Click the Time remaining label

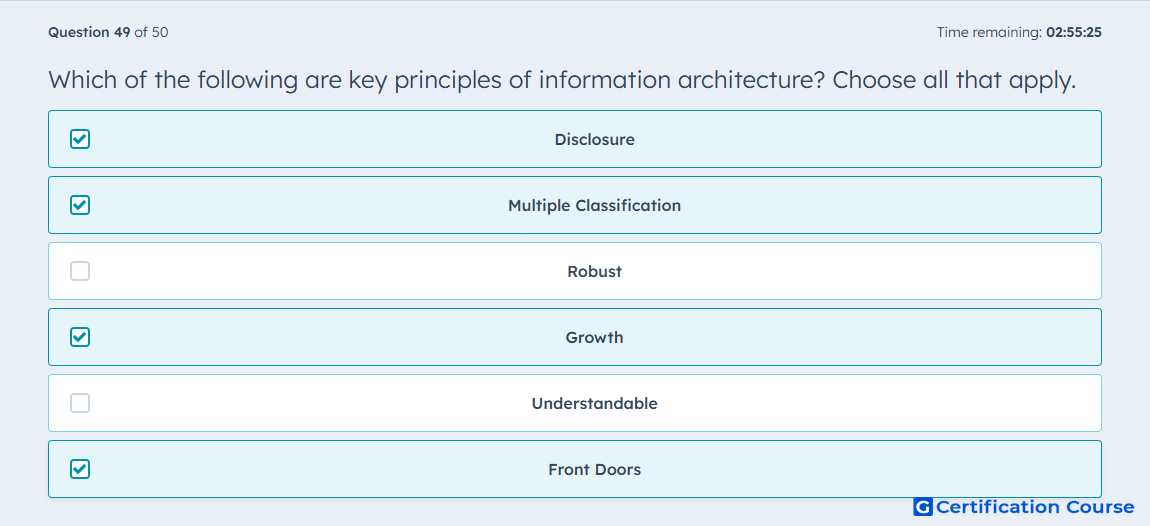(x=989, y=32)
